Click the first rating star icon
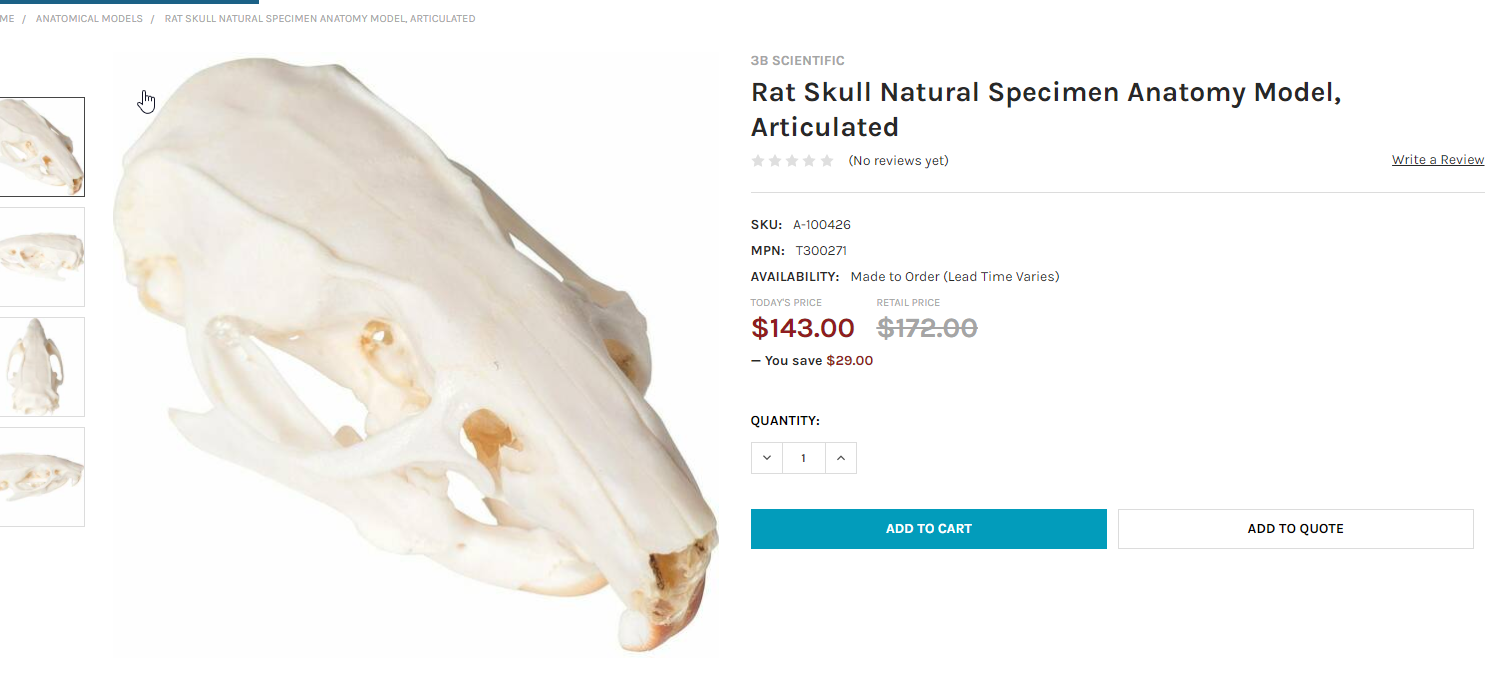Screen dimensions: 1505x675 (x=758, y=161)
